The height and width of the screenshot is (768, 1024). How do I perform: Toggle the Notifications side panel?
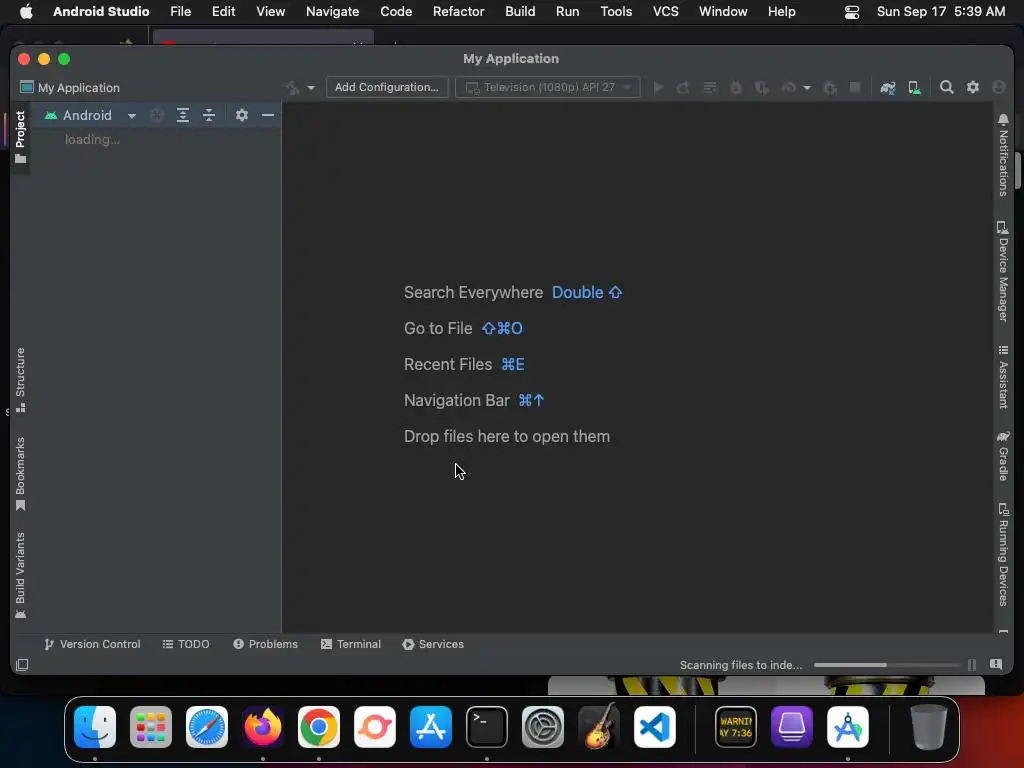(1003, 155)
